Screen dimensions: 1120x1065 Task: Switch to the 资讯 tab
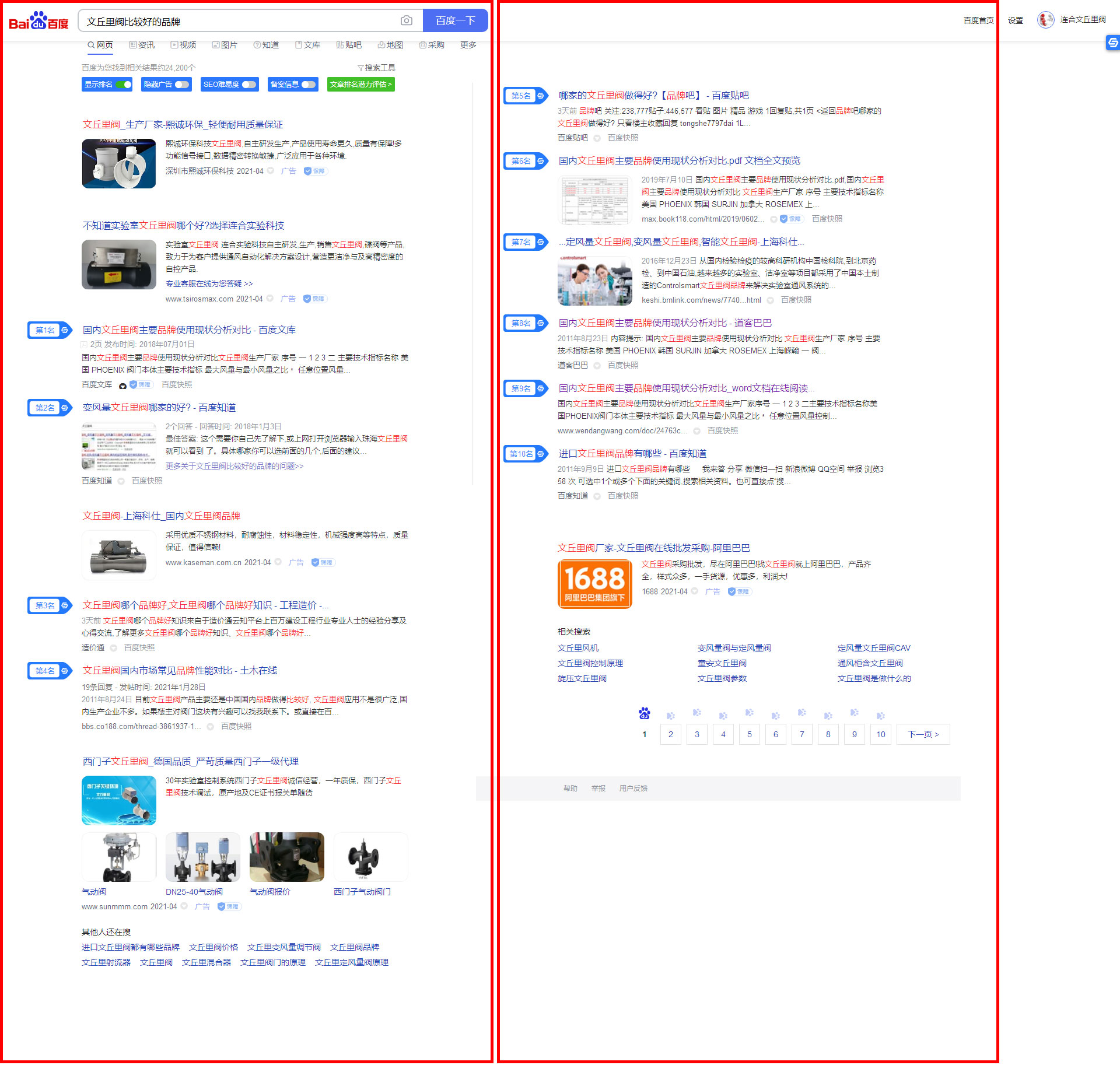[x=142, y=45]
